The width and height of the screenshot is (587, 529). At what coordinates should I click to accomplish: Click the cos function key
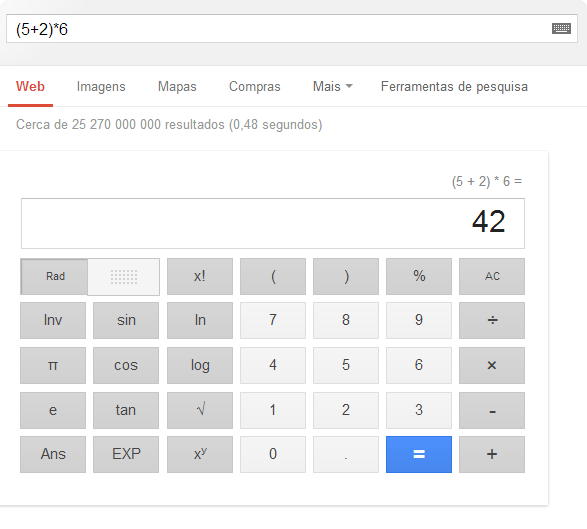[x=126, y=365]
